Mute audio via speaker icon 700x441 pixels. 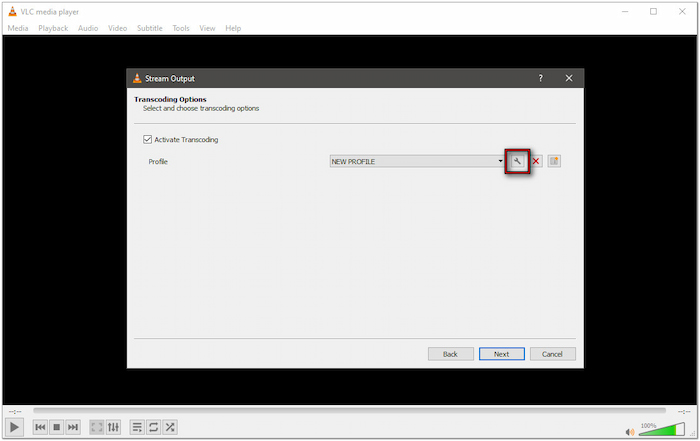click(x=630, y=432)
